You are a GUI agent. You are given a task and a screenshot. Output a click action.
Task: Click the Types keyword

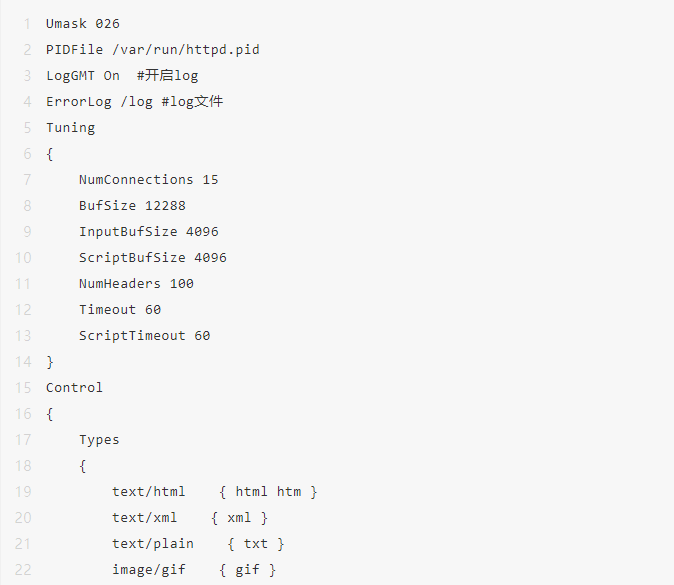(x=99, y=439)
